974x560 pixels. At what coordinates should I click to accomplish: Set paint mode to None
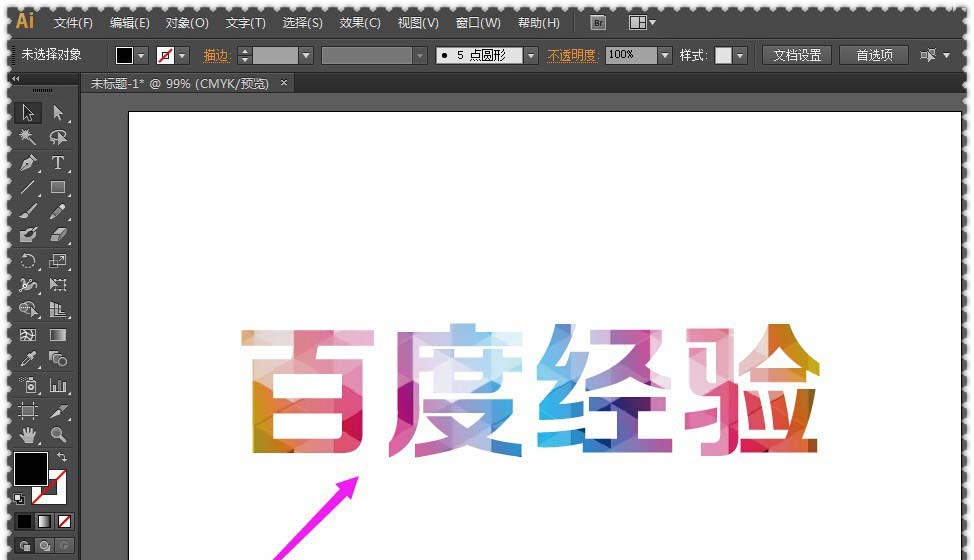click(64, 522)
